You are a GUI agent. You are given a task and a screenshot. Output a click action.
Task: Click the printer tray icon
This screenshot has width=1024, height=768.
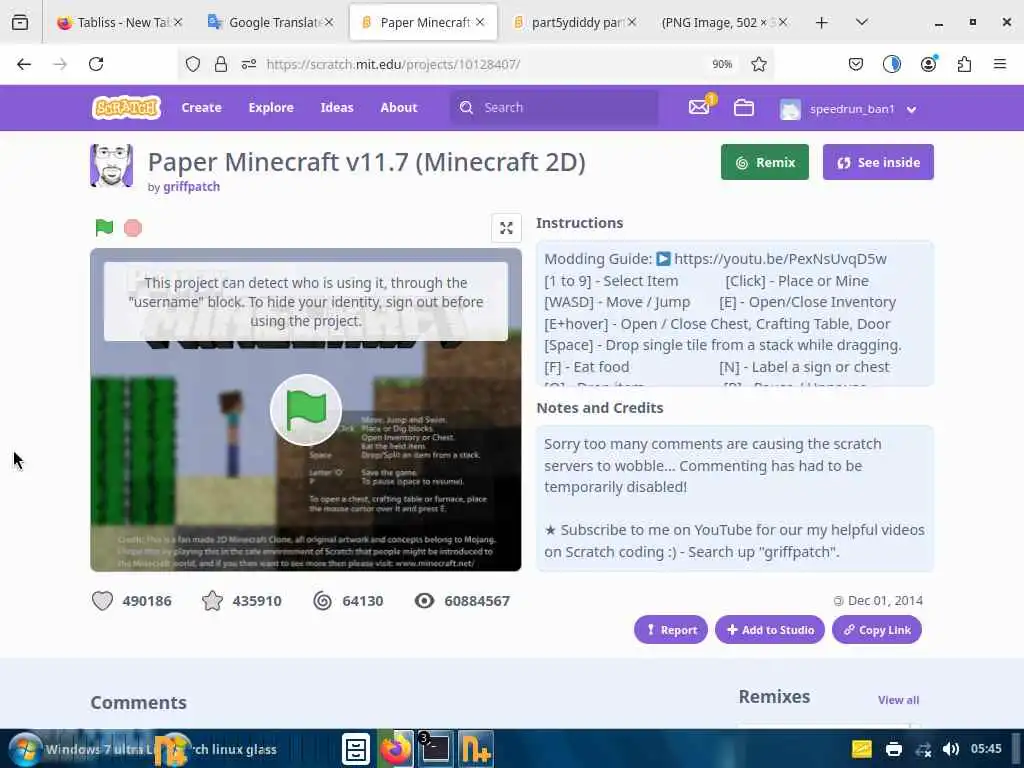pyautogui.click(x=893, y=749)
